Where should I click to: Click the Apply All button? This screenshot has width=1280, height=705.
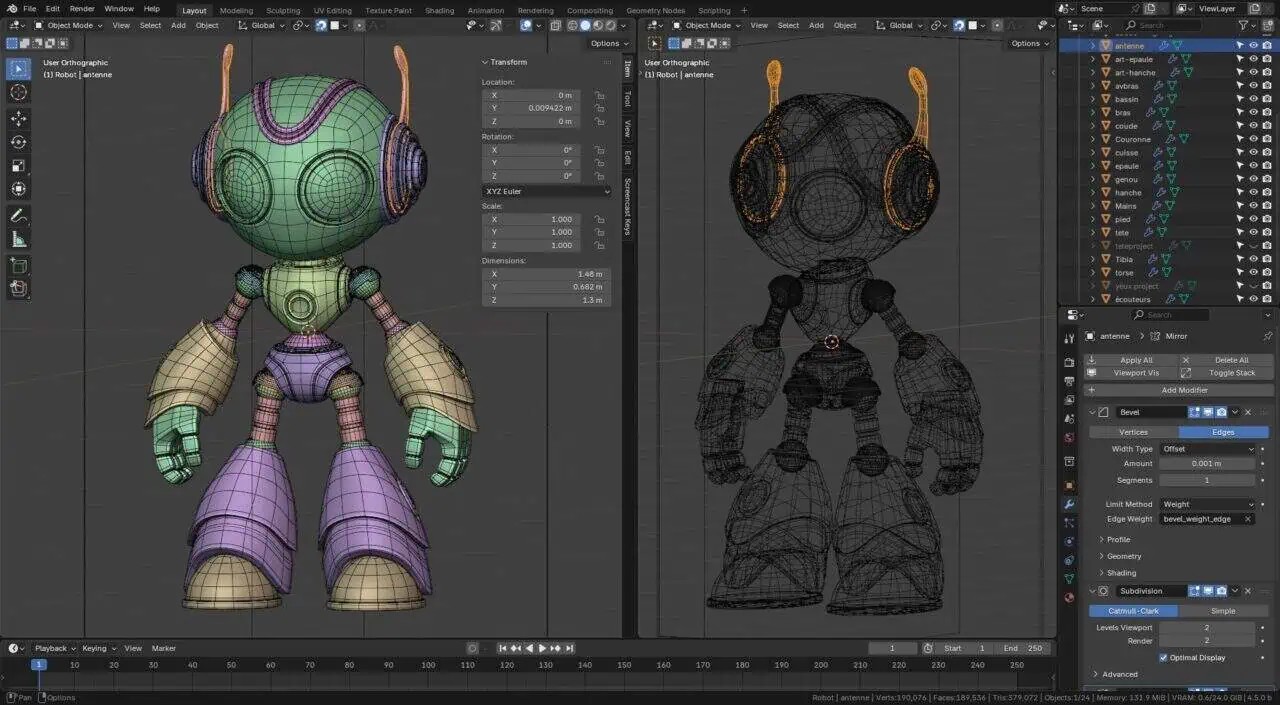pyautogui.click(x=1135, y=360)
